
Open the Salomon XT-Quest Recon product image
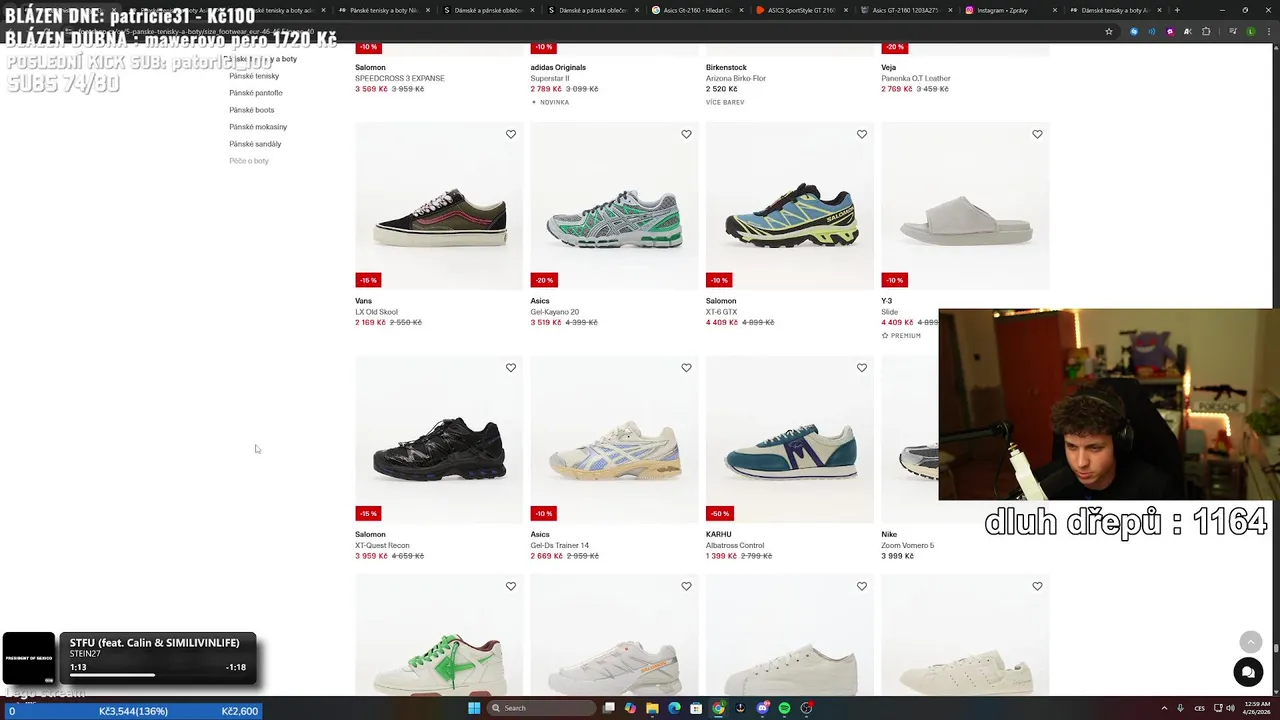click(x=439, y=440)
